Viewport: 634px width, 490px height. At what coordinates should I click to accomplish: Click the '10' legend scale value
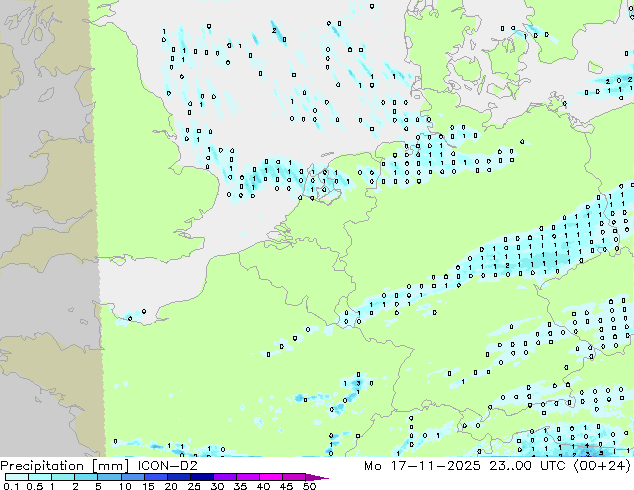pos(125,486)
